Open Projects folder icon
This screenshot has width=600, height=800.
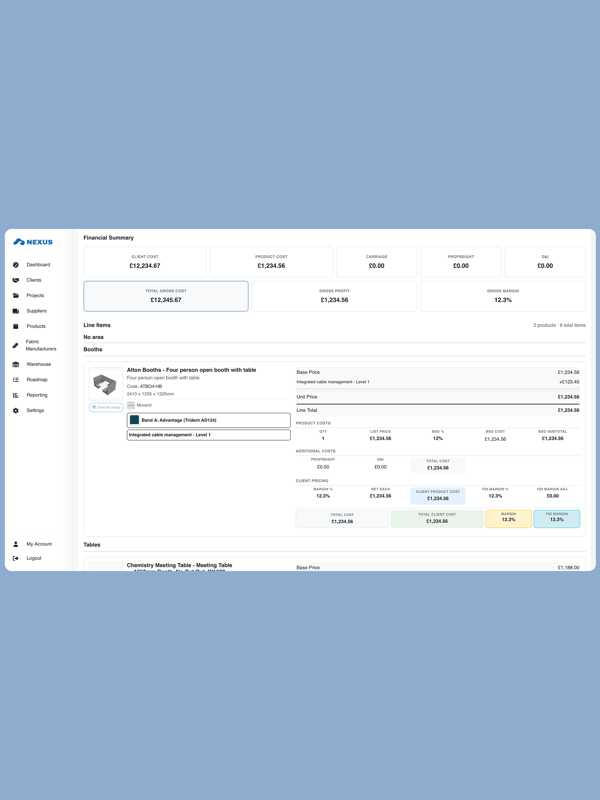(x=16, y=296)
